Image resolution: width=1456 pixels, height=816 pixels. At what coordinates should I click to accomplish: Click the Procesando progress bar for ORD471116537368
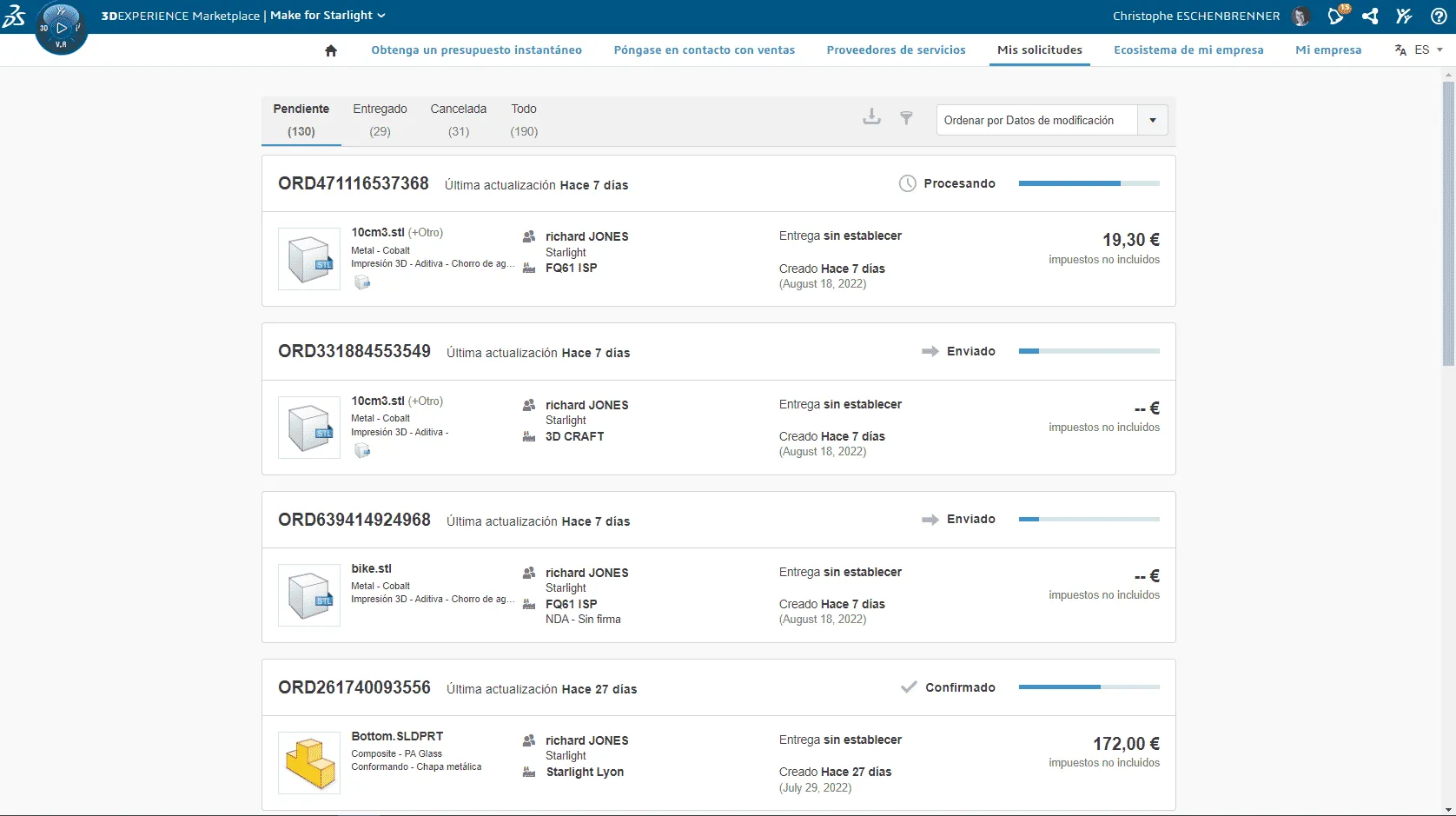1089,183
